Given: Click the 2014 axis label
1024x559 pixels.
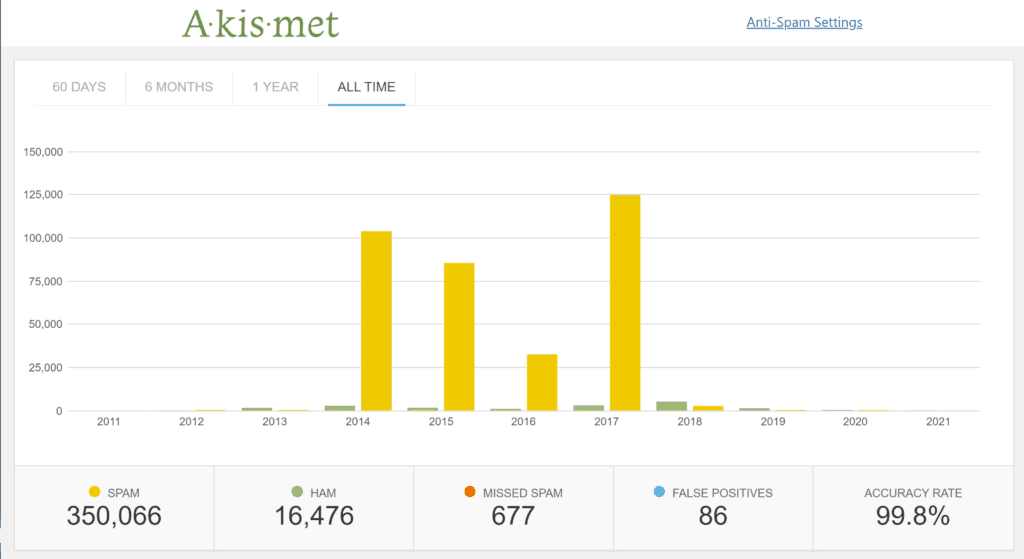Looking at the screenshot, I should (x=357, y=422).
